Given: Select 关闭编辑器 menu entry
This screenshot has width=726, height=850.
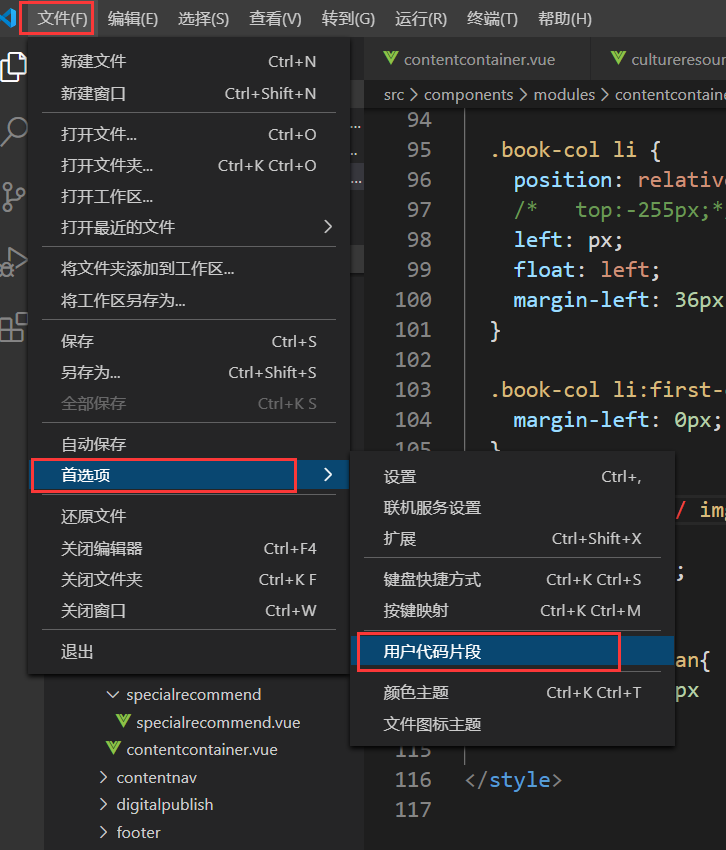Looking at the screenshot, I should [x=189, y=548].
